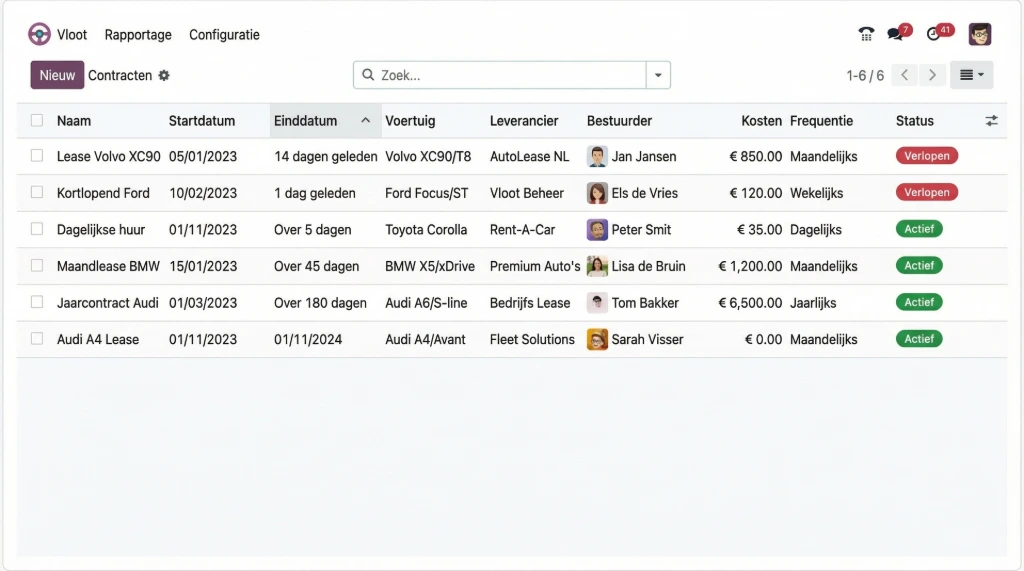
Task: Expand the search options dropdown arrow
Action: pos(658,75)
